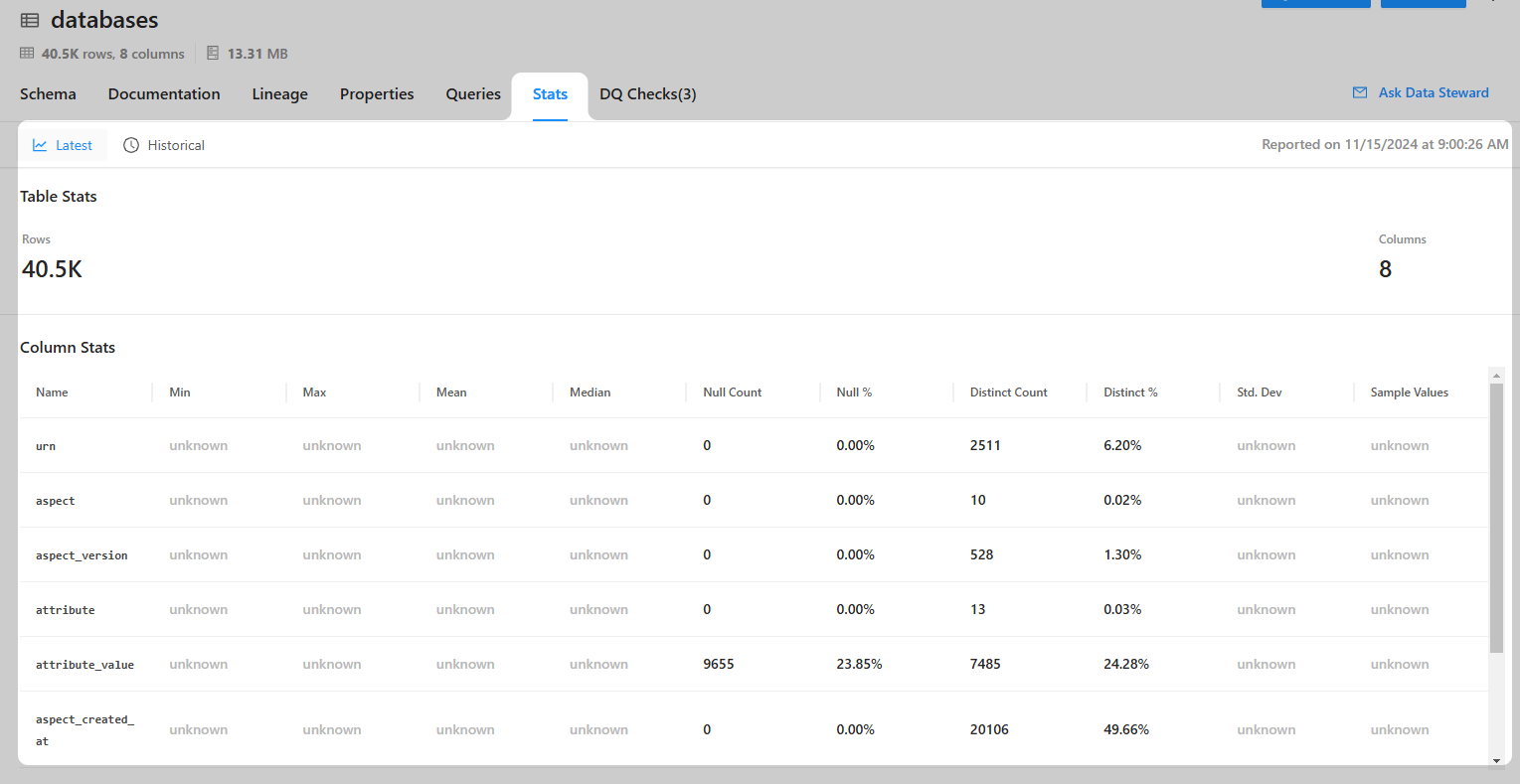Click distinct percent 49.66% value

1126,729
